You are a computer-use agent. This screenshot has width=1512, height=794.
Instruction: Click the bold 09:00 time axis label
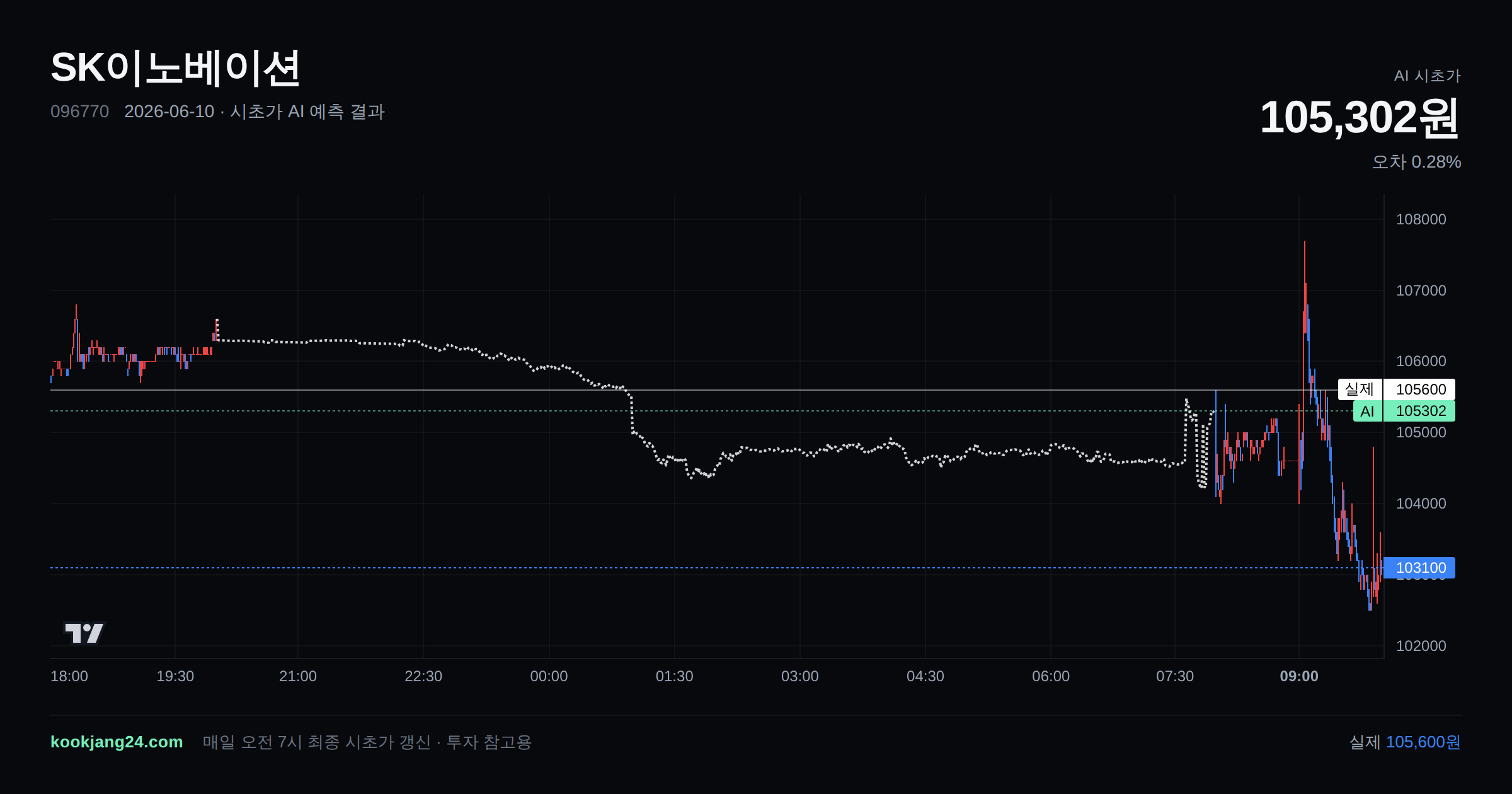coord(1299,676)
